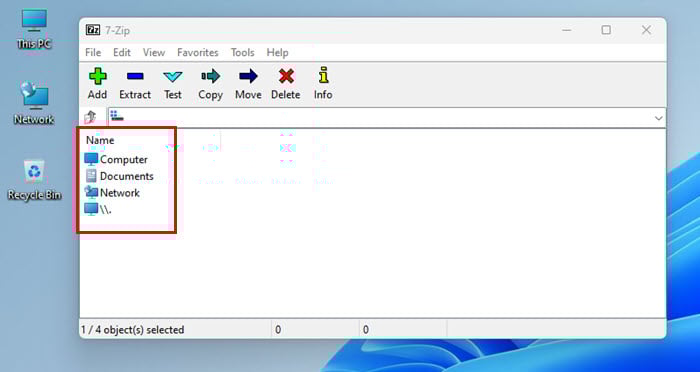The width and height of the screenshot is (700, 372).
Task: Click the Move toolbar icon
Action: pos(248,76)
